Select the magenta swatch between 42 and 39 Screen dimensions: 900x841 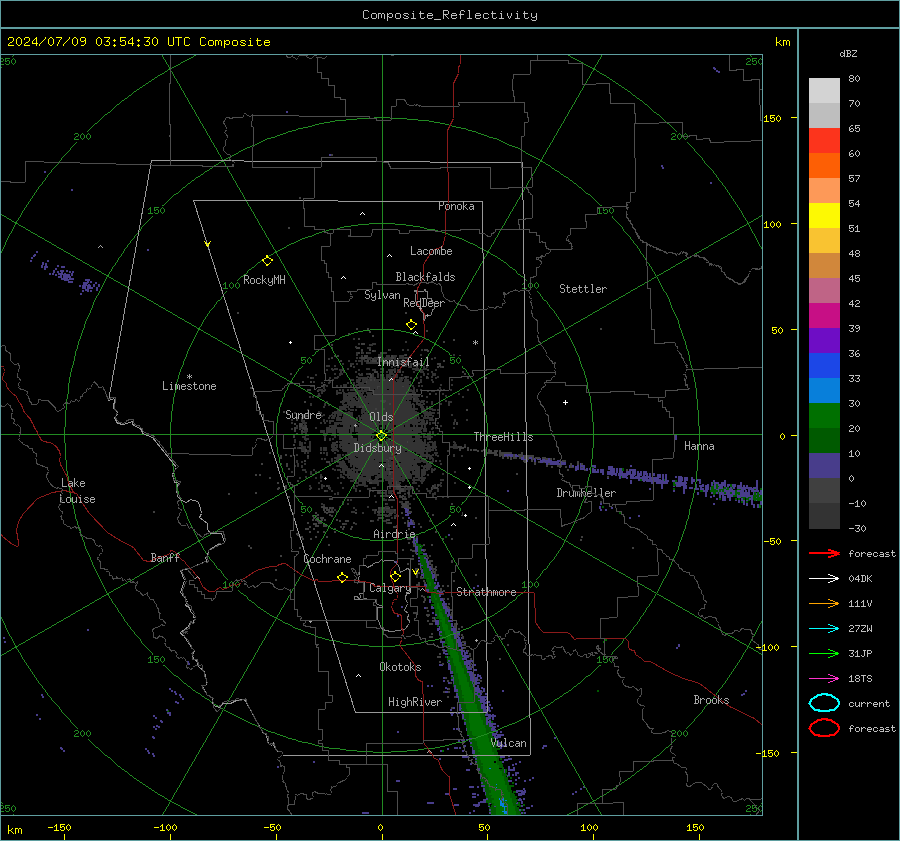click(x=824, y=315)
